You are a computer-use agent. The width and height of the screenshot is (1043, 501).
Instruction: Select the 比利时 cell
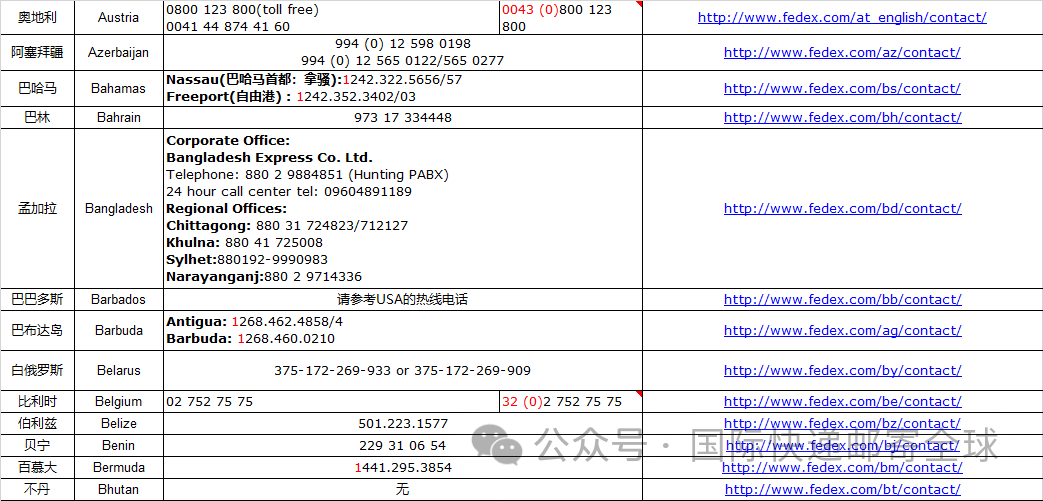coord(37,401)
